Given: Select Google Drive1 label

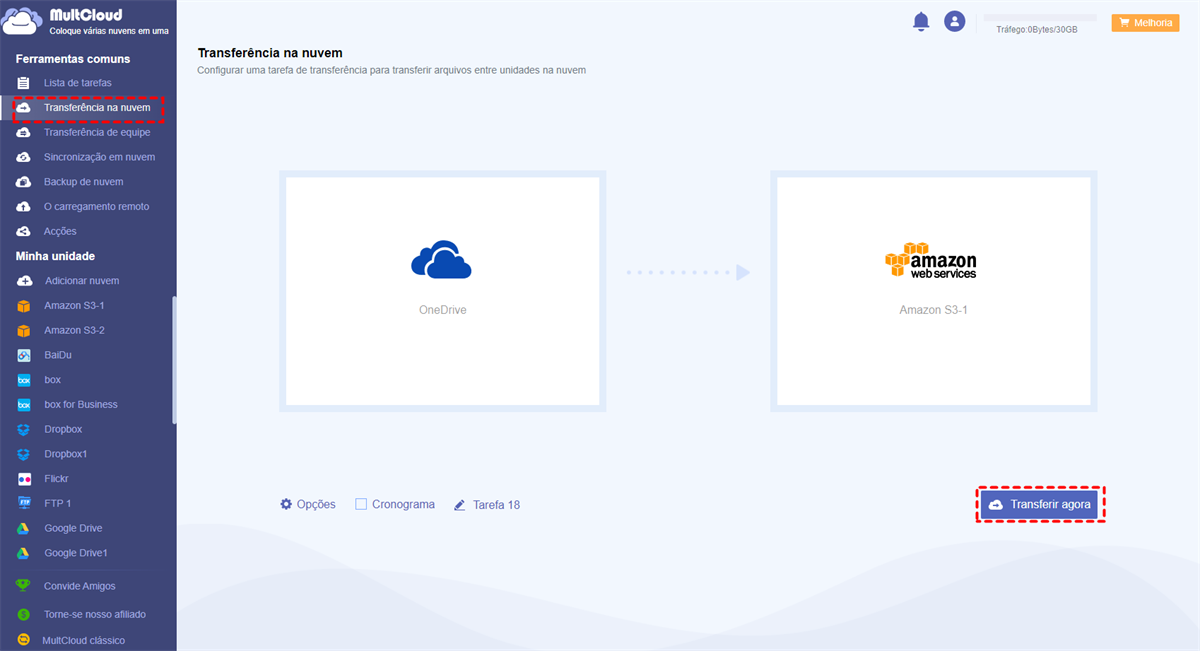Looking at the screenshot, I should point(76,553).
